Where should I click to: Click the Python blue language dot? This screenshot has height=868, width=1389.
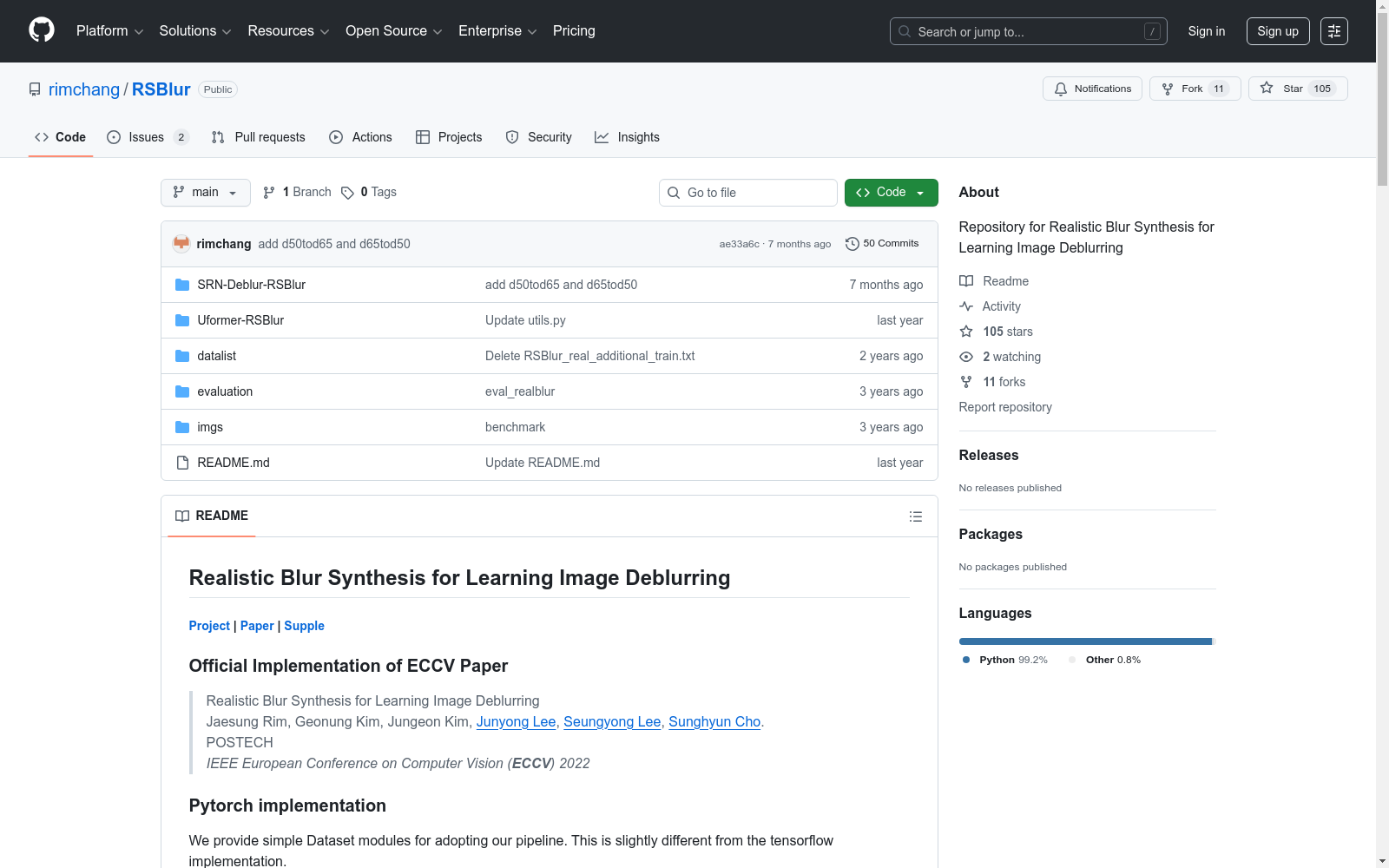tap(966, 660)
